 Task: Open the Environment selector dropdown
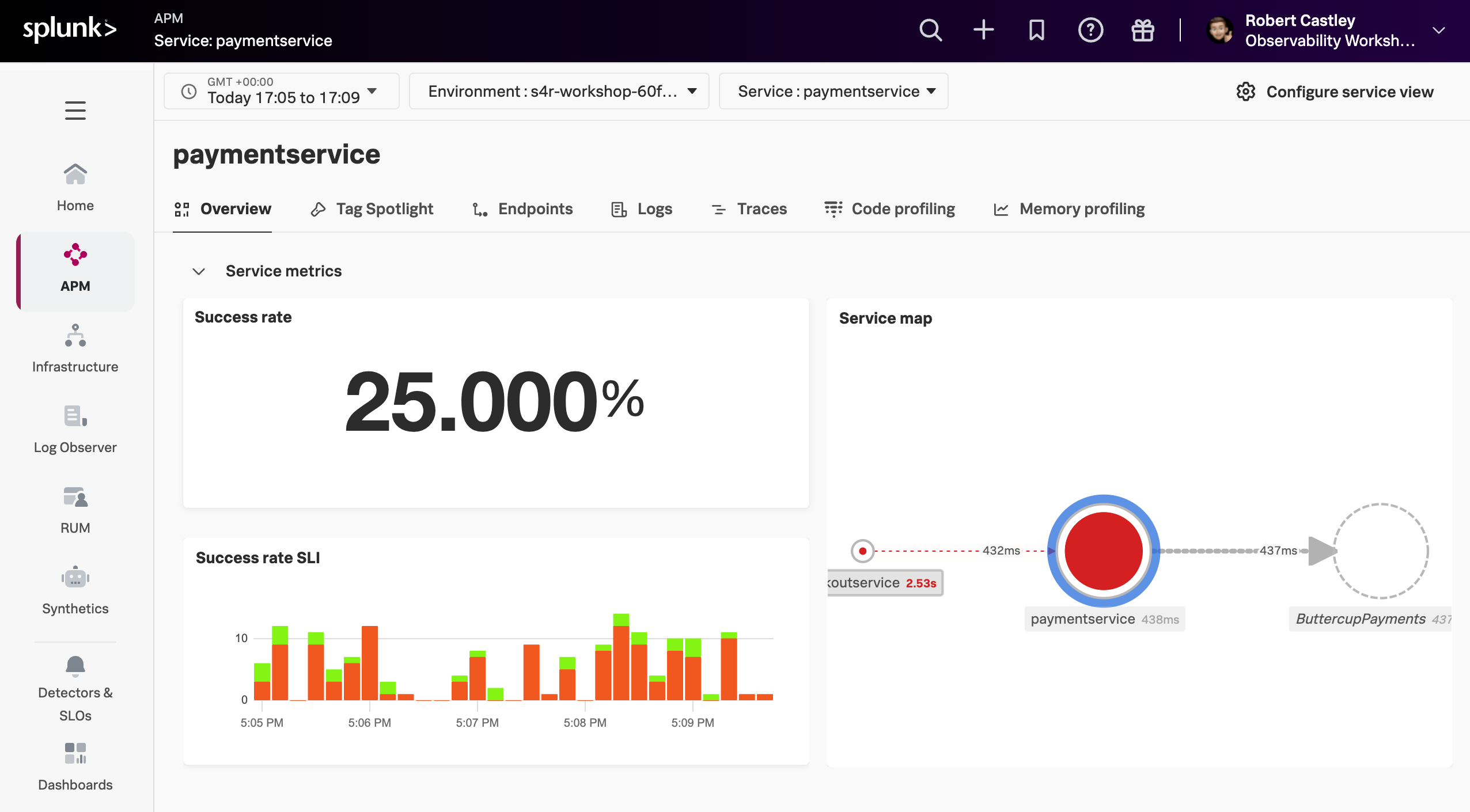coord(558,90)
